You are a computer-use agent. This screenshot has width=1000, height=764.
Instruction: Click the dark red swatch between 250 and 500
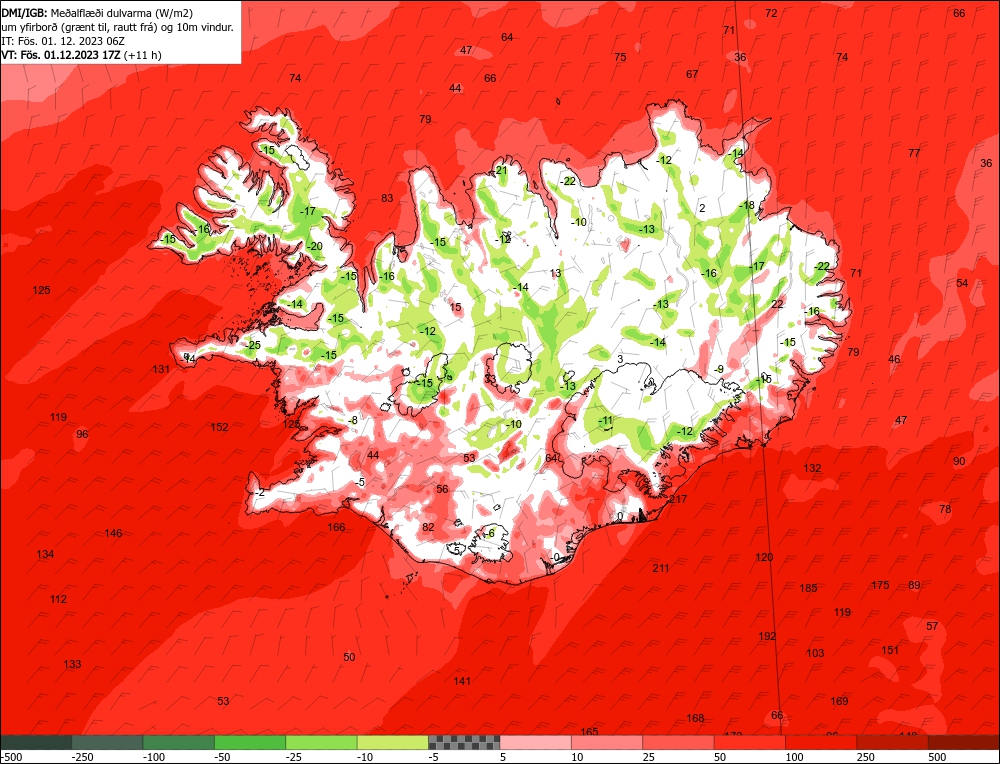pos(893,742)
